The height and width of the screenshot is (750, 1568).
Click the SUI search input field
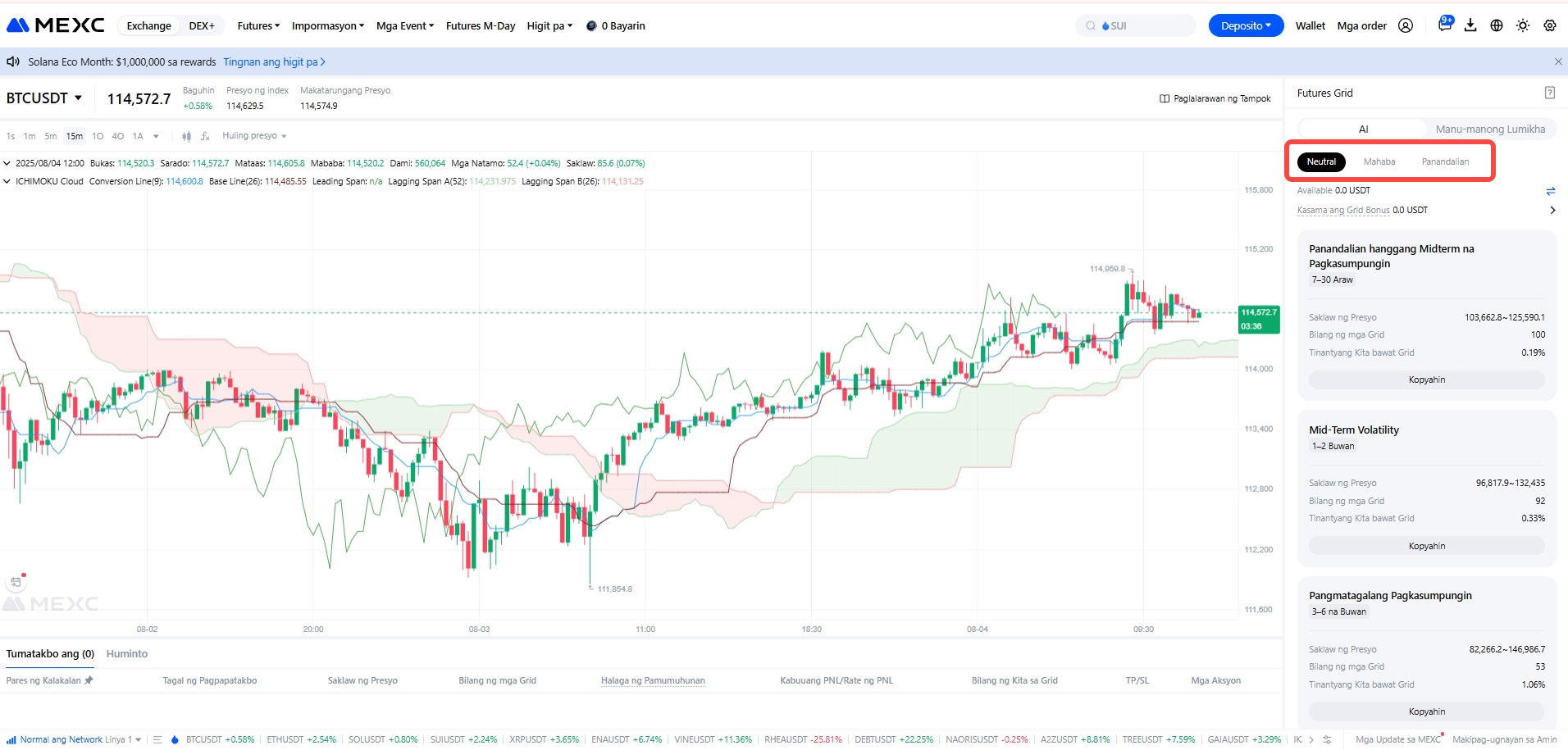1144,26
